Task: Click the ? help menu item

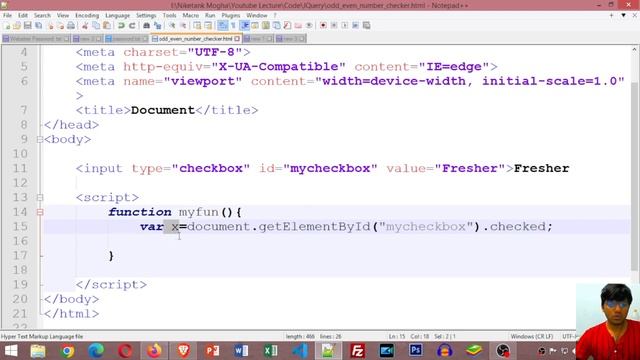Action: point(275,15)
